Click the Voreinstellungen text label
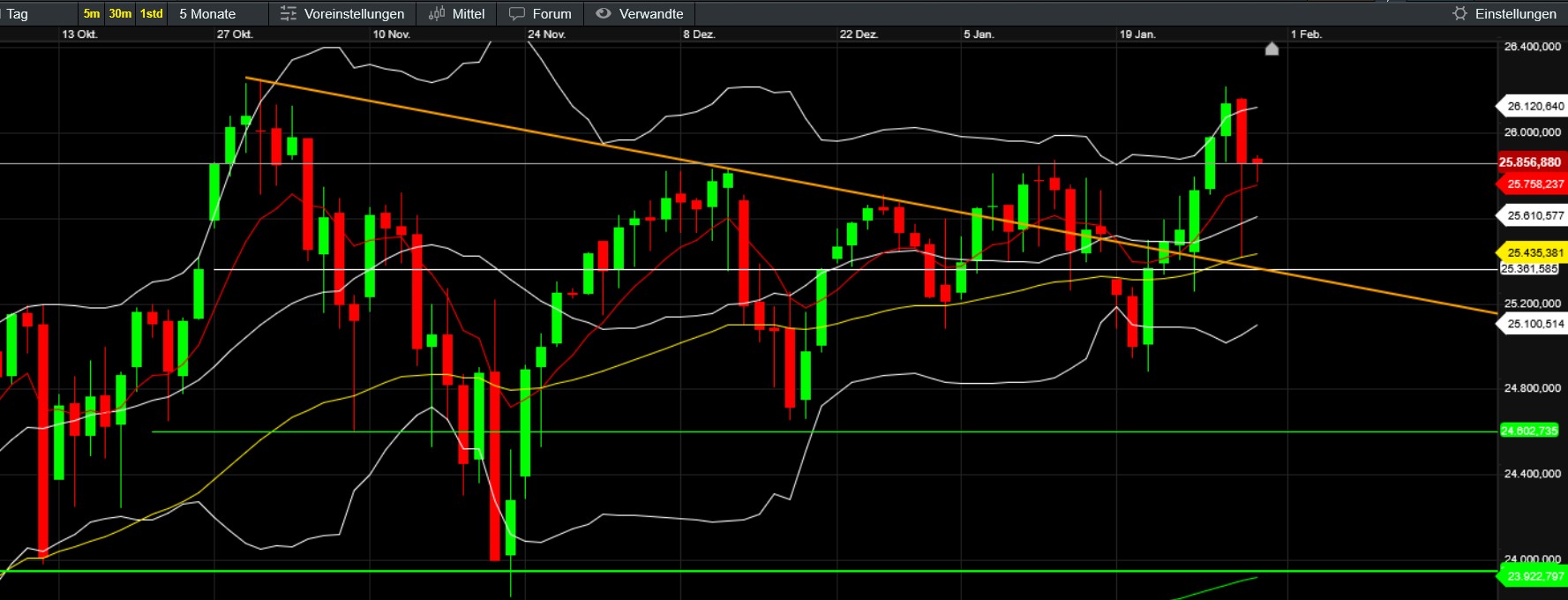The width and height of the screenshot is (1568, 600). [x=354, y=13]
